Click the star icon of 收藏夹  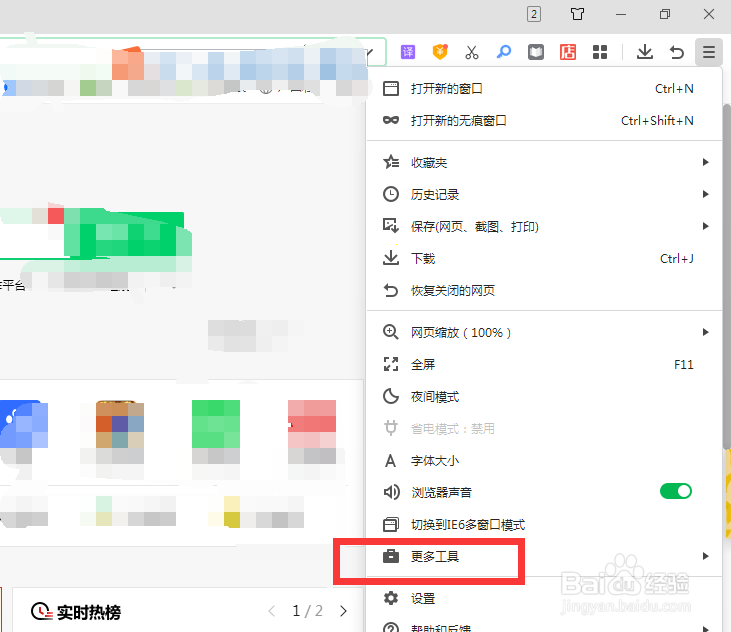tap(391, 162)
